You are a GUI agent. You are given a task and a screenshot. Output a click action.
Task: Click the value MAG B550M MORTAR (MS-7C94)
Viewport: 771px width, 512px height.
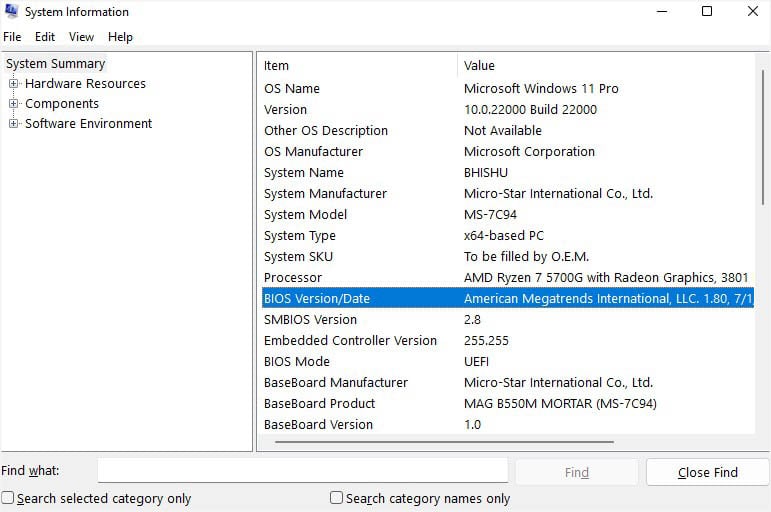(560, 403)
